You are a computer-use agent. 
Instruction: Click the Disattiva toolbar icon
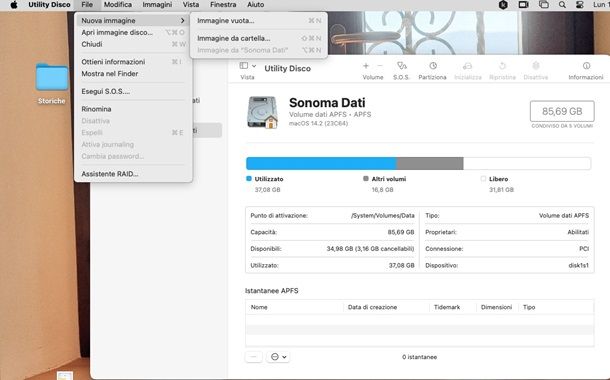536,66
